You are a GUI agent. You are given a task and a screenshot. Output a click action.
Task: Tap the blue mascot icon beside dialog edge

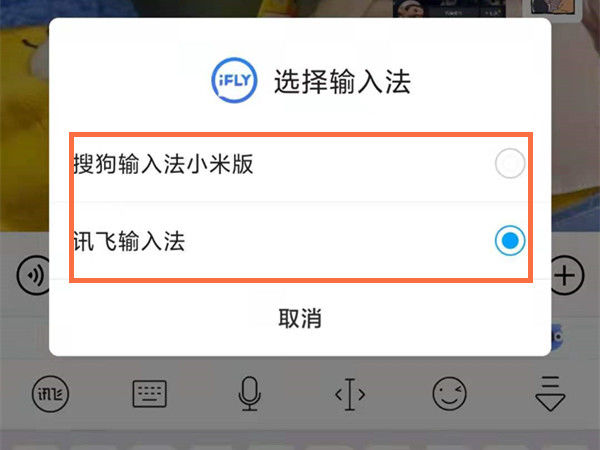[x=557, y=337]
